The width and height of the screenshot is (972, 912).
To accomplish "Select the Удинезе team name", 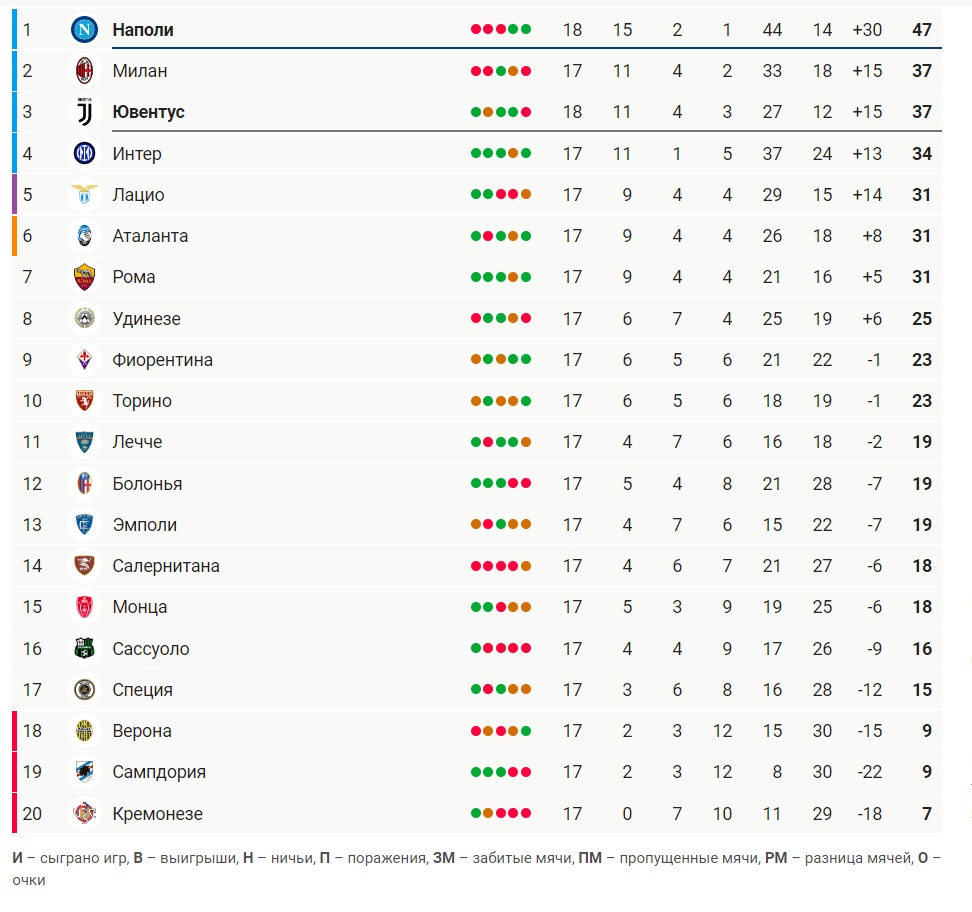I will click(x=146, y=319).
